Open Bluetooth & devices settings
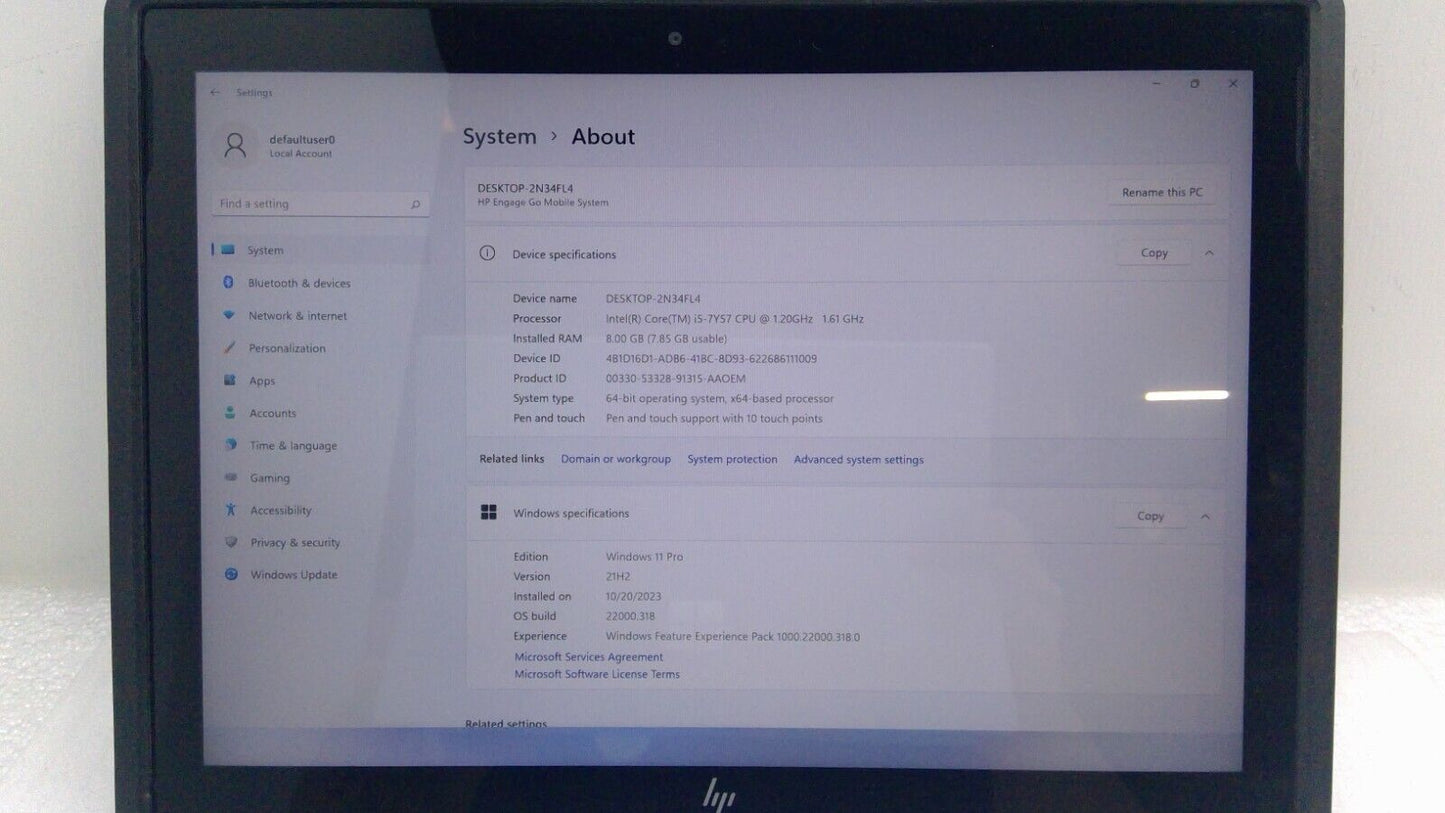The width and height of the screenshot is (1445, 813). (x=299, y=283)
